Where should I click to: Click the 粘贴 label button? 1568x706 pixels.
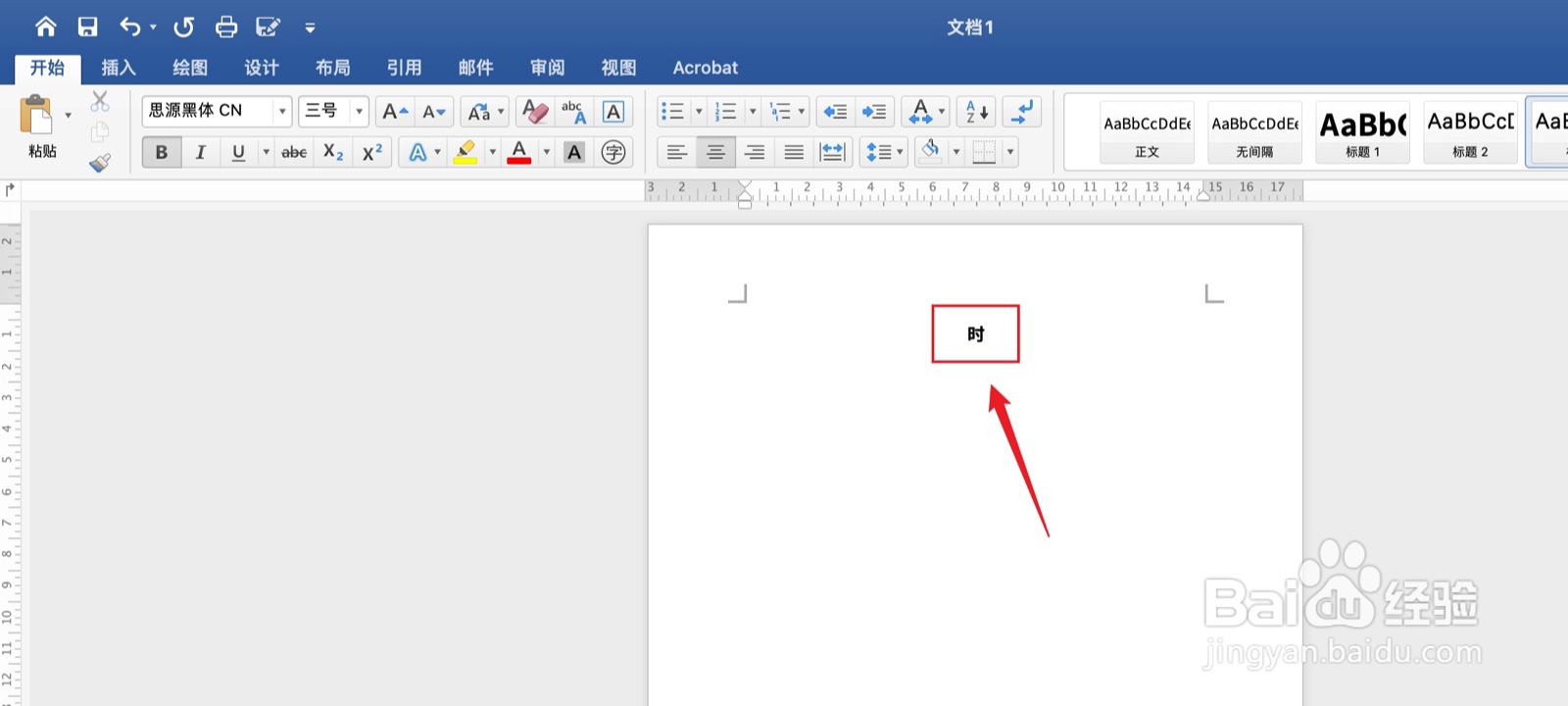(x=42, y=151)
